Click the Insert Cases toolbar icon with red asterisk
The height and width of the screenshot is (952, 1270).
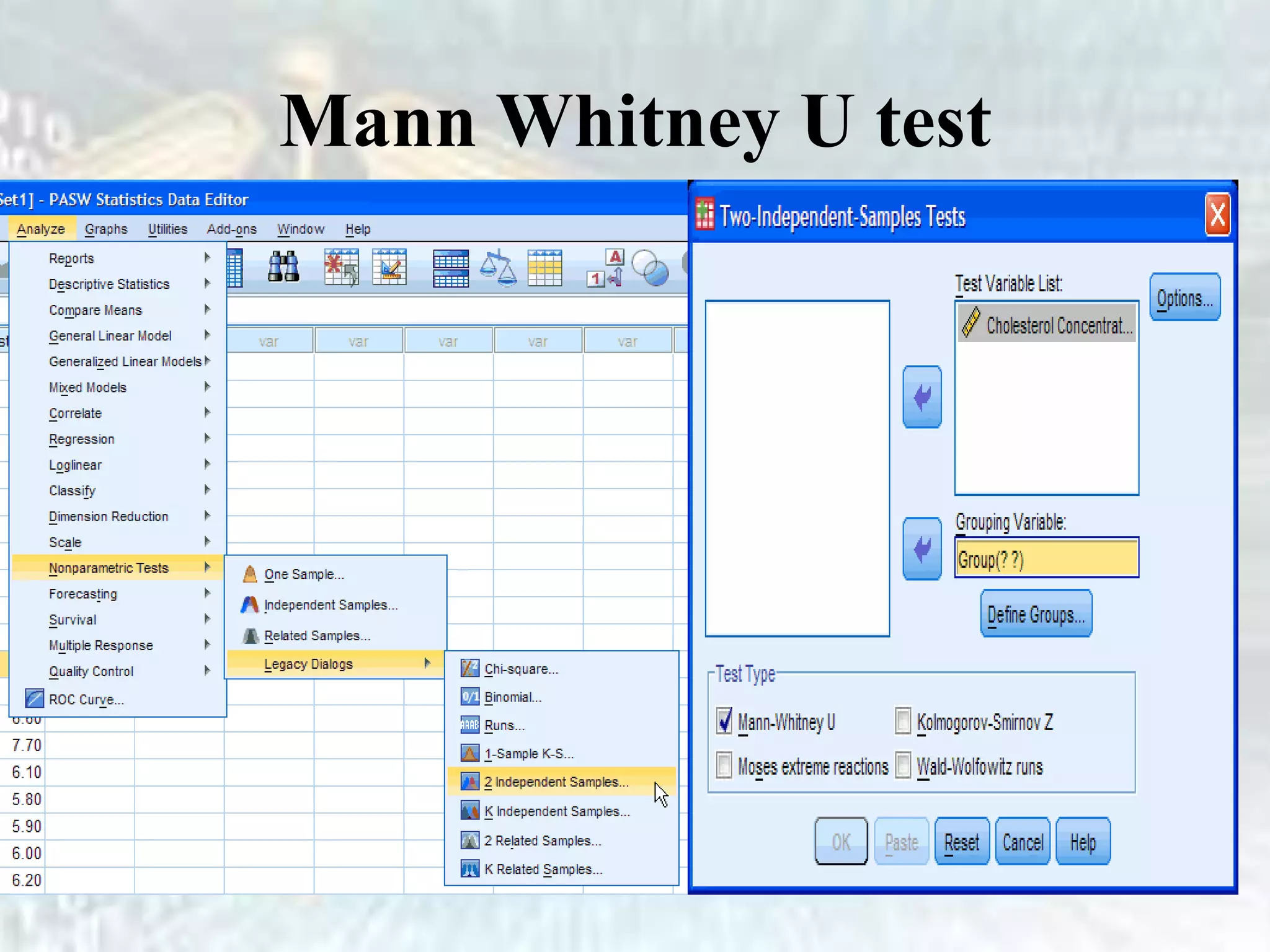point(342,268)
